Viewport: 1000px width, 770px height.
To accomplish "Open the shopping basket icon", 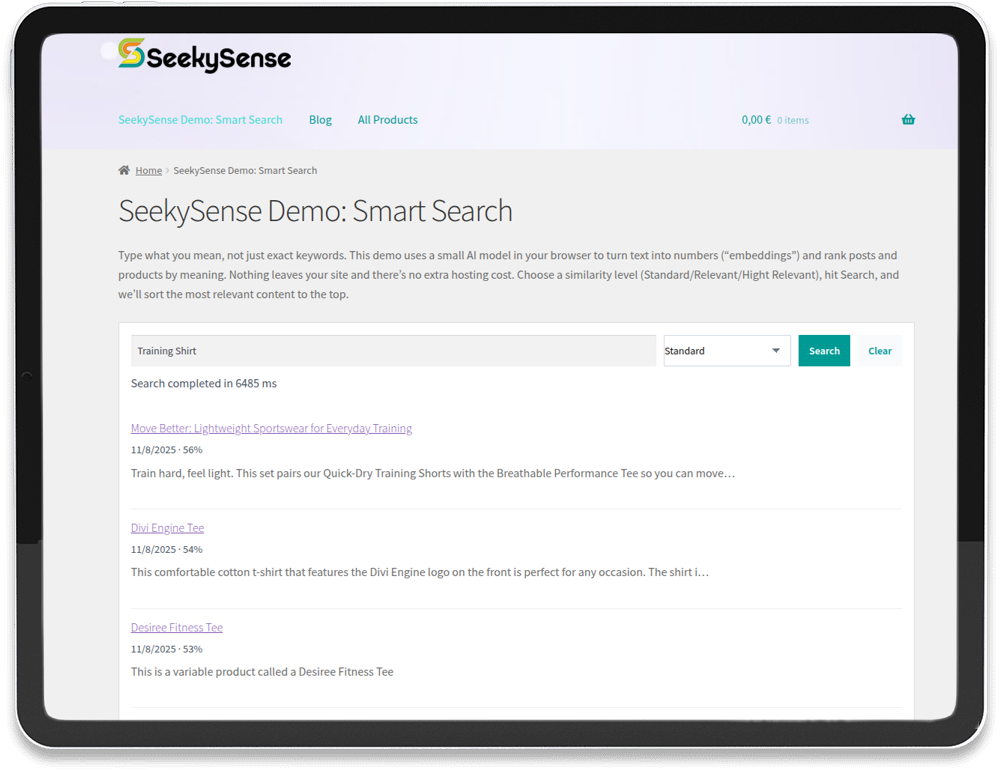I will point(908,119).
